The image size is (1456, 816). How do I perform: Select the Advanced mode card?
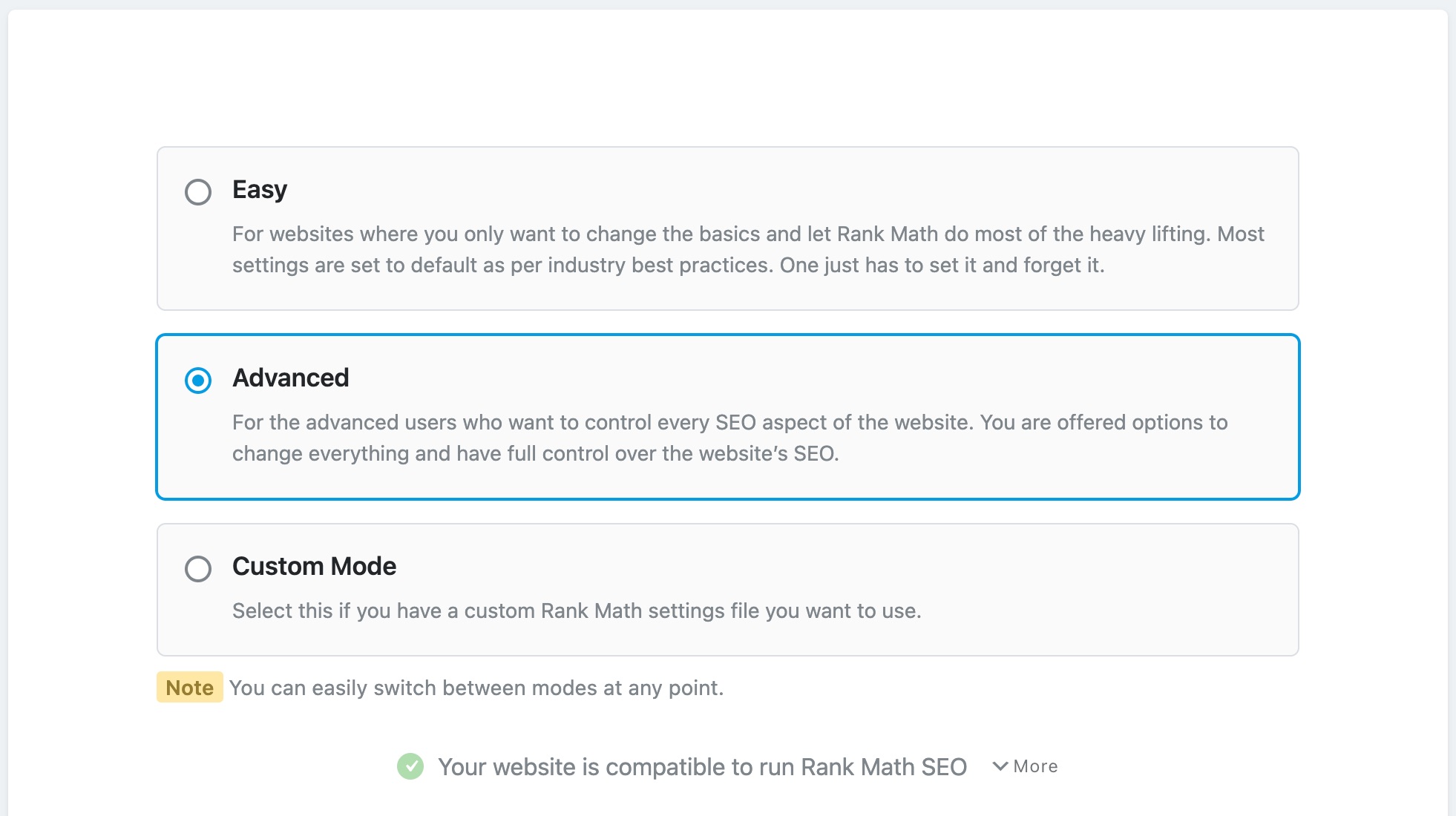(727, 415)
